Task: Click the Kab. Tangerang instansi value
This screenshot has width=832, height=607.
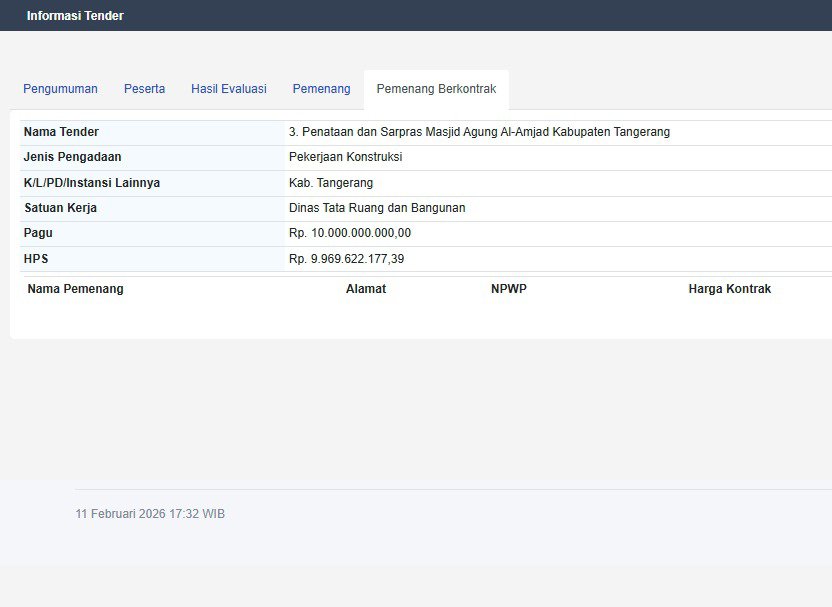Action: (330, 183)
